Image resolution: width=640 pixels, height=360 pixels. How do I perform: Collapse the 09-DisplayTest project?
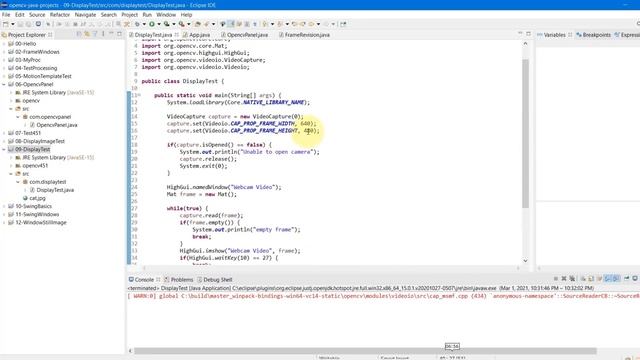tap(4, 149)
